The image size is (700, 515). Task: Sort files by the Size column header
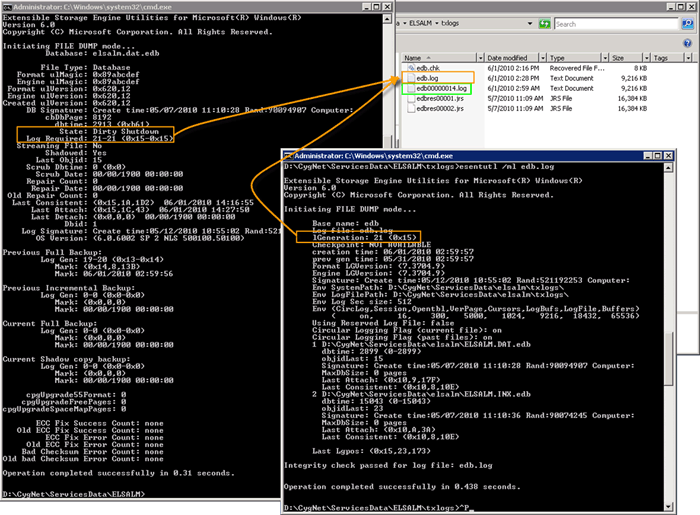coord(626,58)
